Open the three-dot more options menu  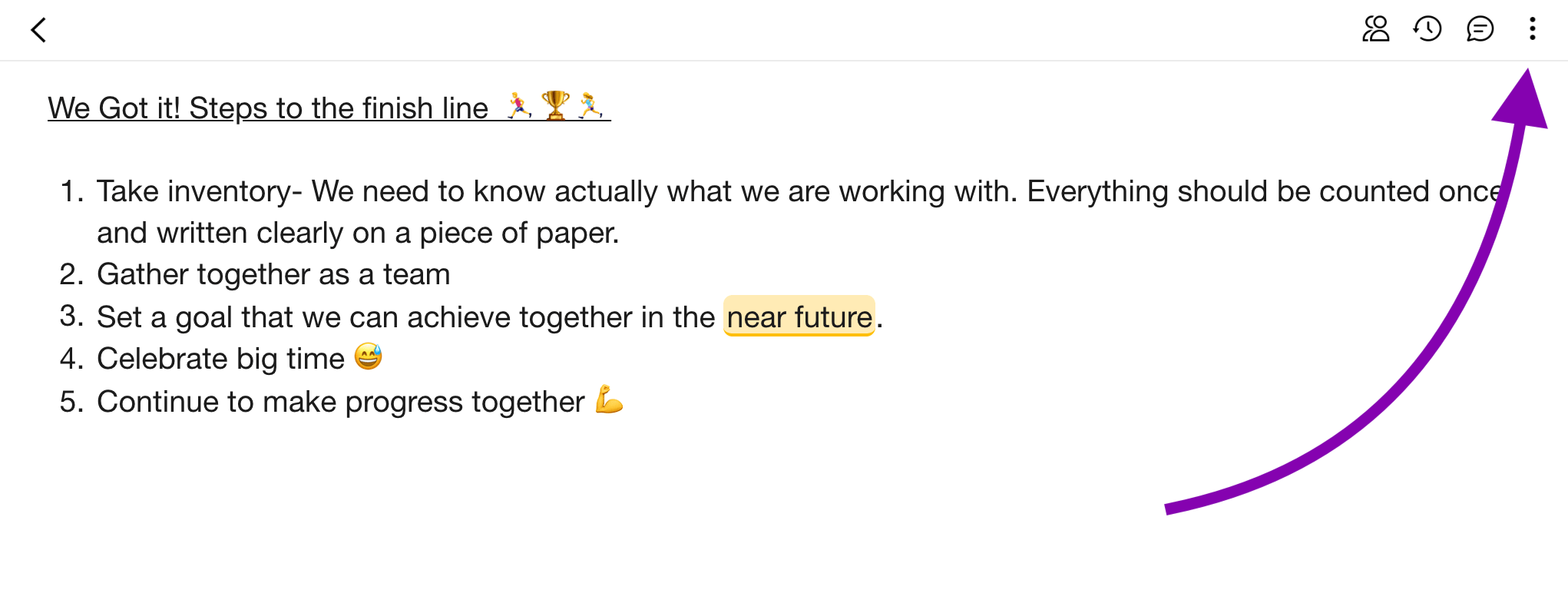1532,29
